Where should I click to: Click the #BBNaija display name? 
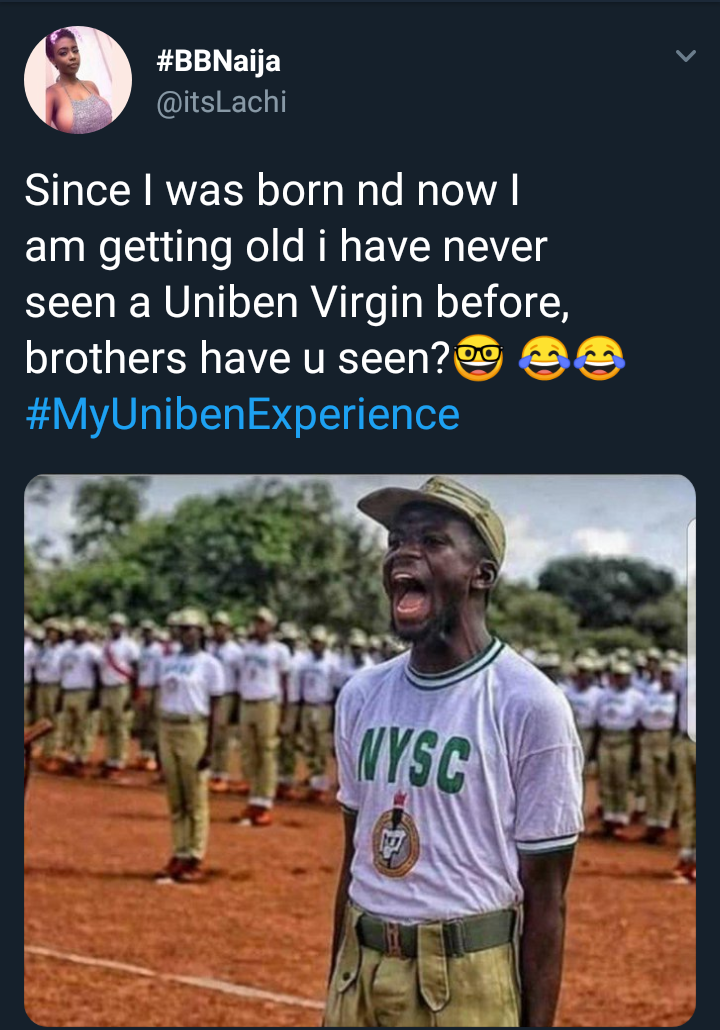(219, 62)
